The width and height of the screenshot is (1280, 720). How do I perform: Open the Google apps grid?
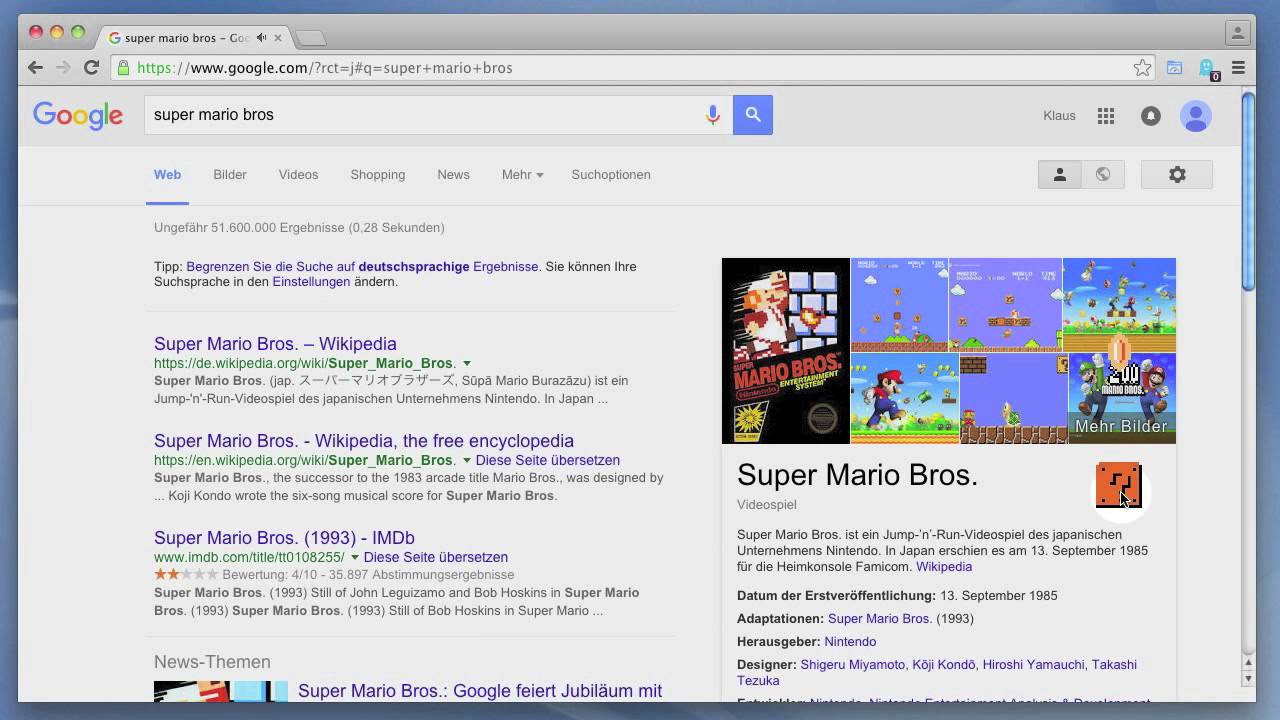point(1105,116)
